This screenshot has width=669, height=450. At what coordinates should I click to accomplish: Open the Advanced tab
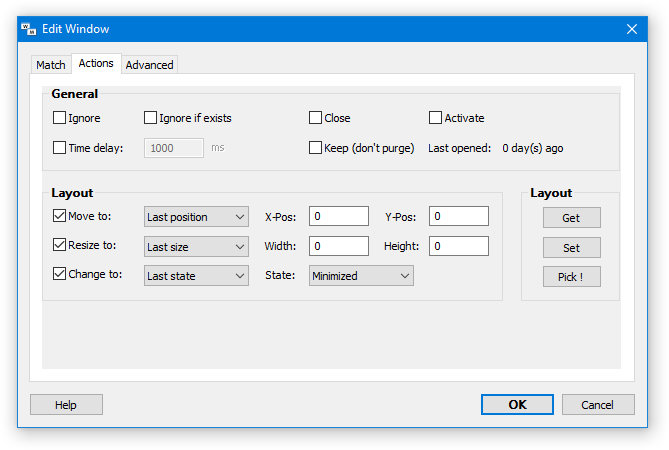(x=149, y=65)
